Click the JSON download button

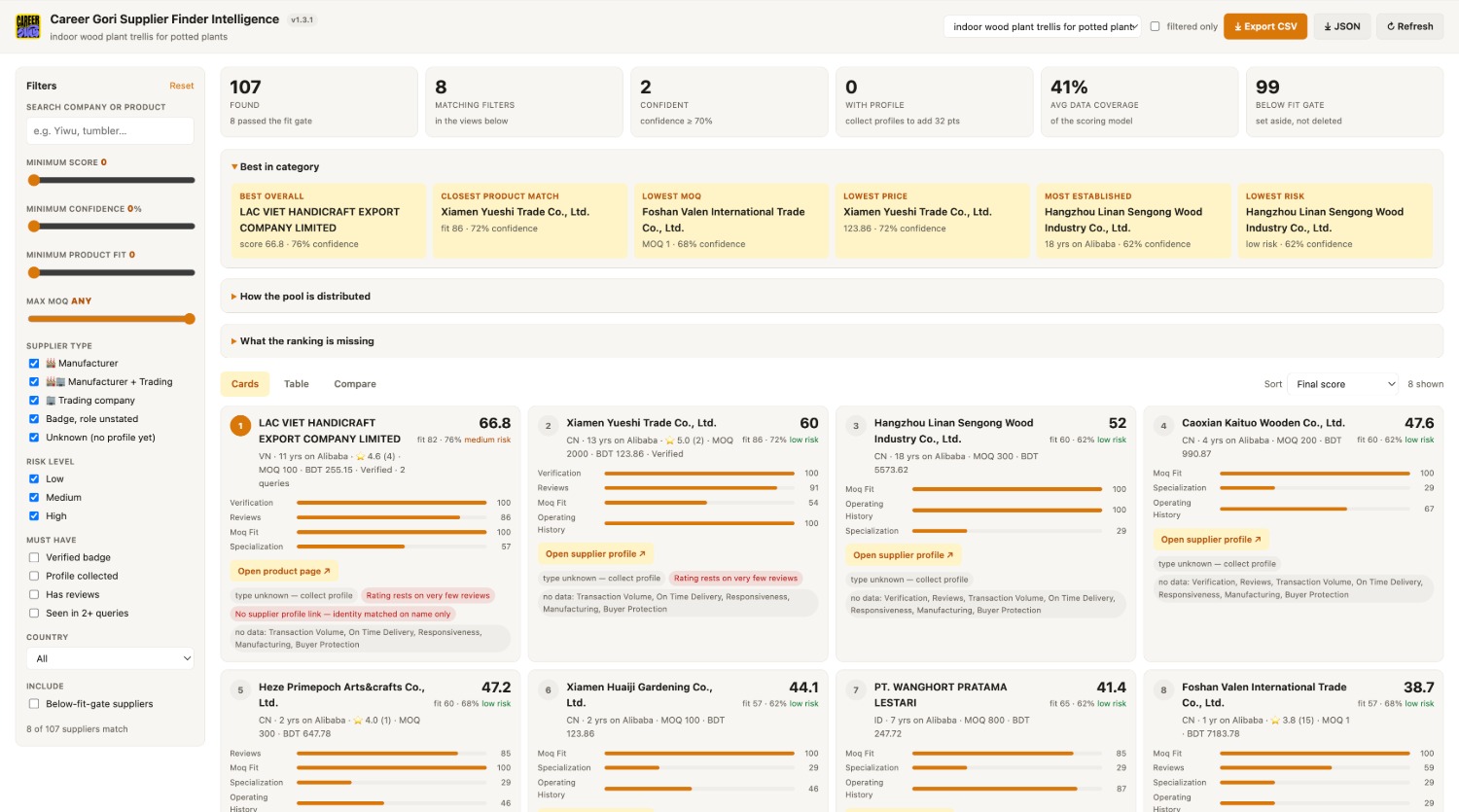coord(1342,26)
